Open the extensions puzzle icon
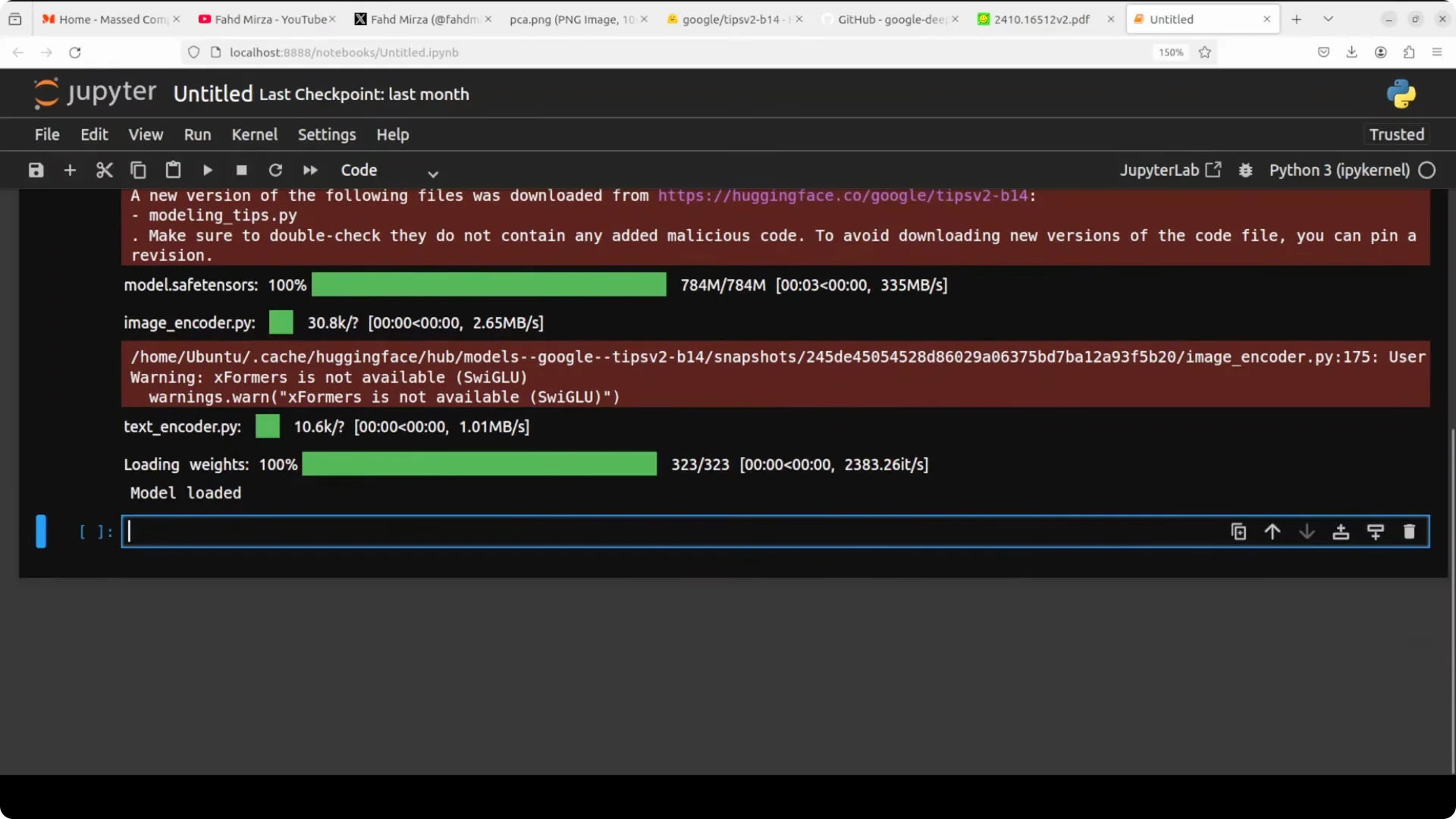The height and width of the screenshot is (819, 1456). click(x=1408, y=52)
